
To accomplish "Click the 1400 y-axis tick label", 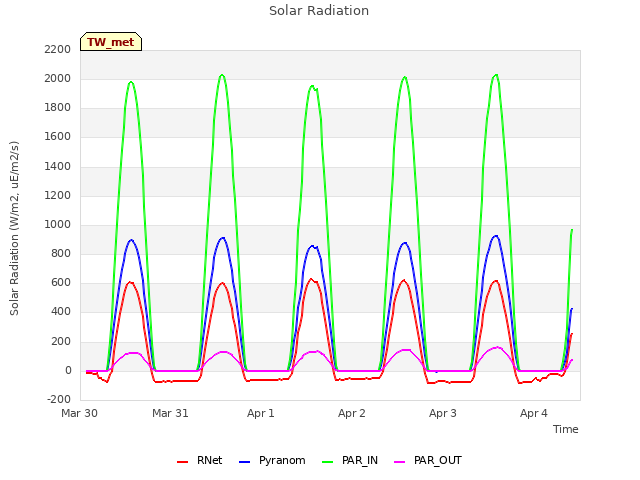I will (58, 166).
